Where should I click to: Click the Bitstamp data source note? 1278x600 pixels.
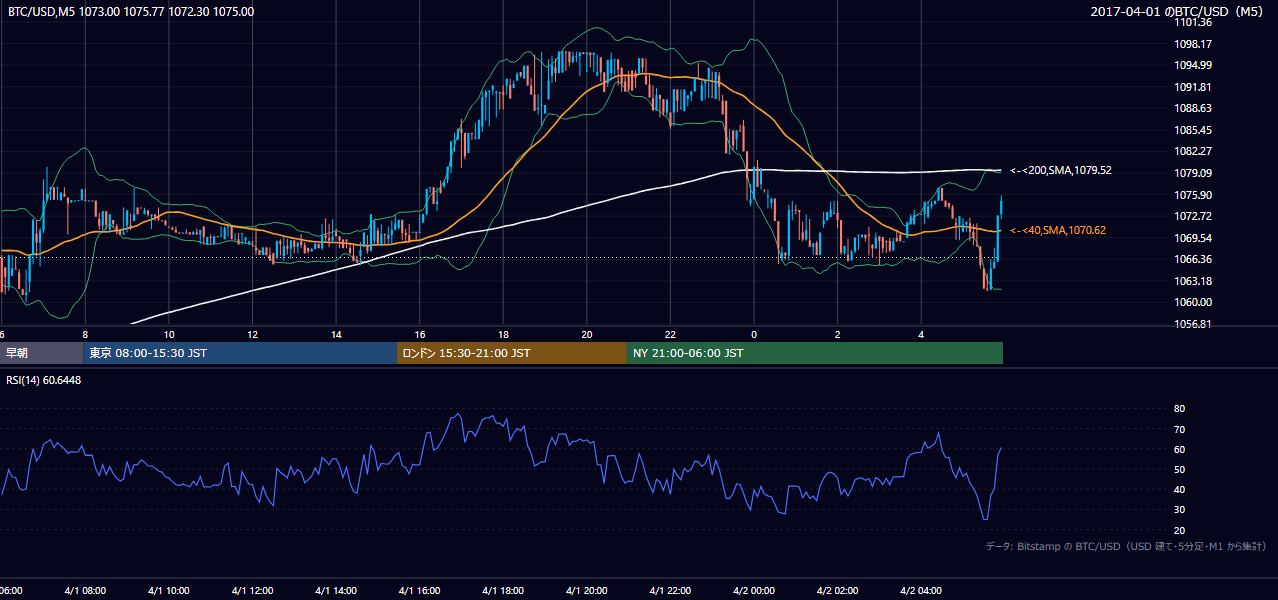click(1126, 546)
